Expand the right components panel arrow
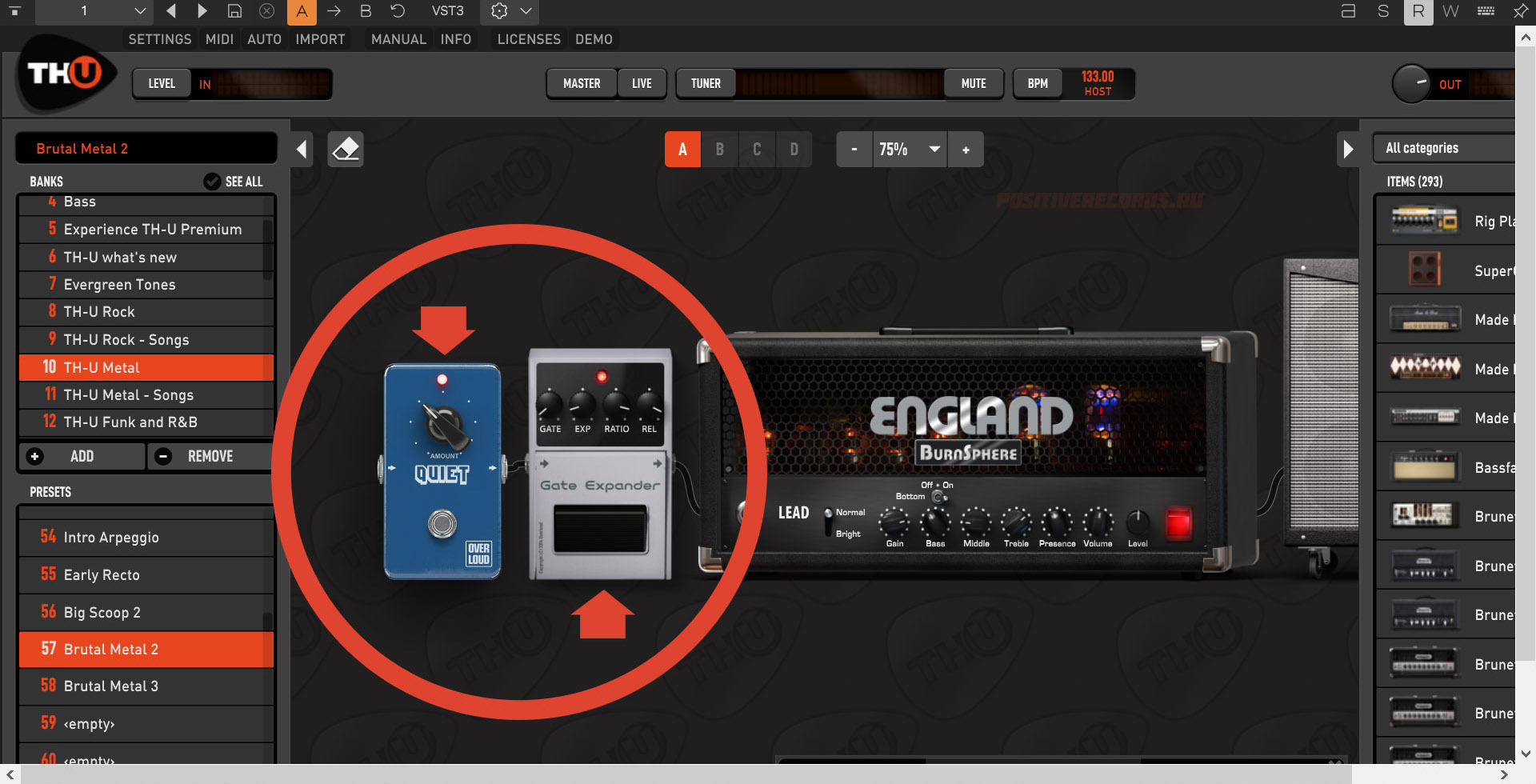 1348,150
